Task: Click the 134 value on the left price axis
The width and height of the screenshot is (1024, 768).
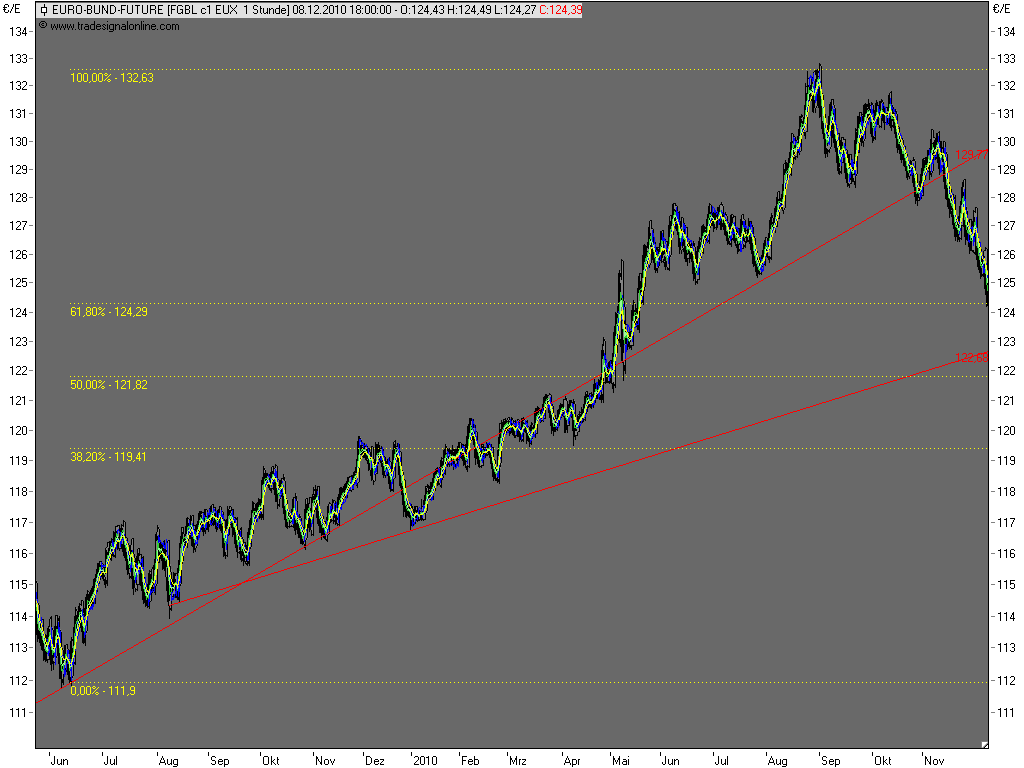Action: (18, 31)
